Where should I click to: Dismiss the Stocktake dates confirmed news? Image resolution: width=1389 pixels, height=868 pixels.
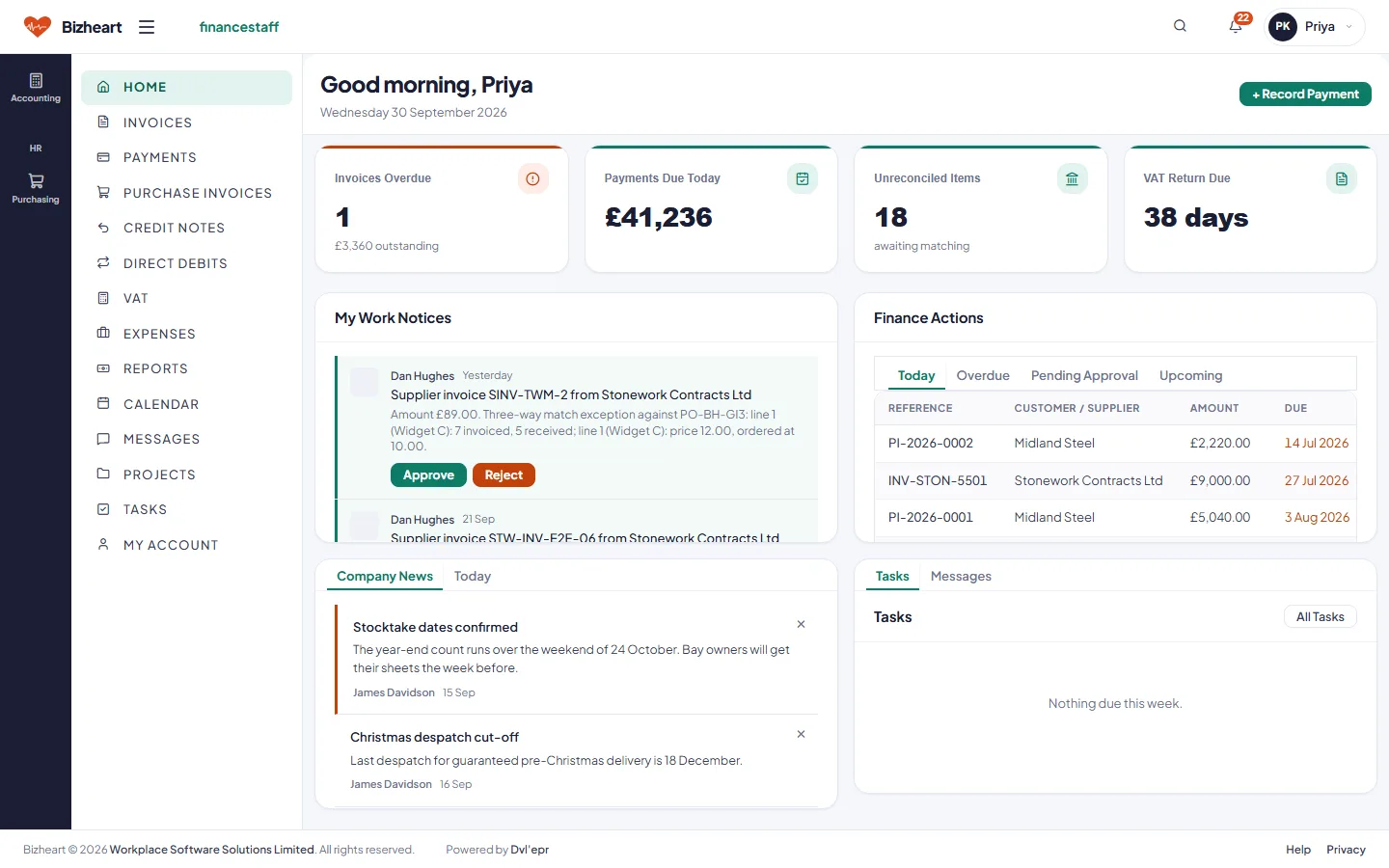pos(801,624)
